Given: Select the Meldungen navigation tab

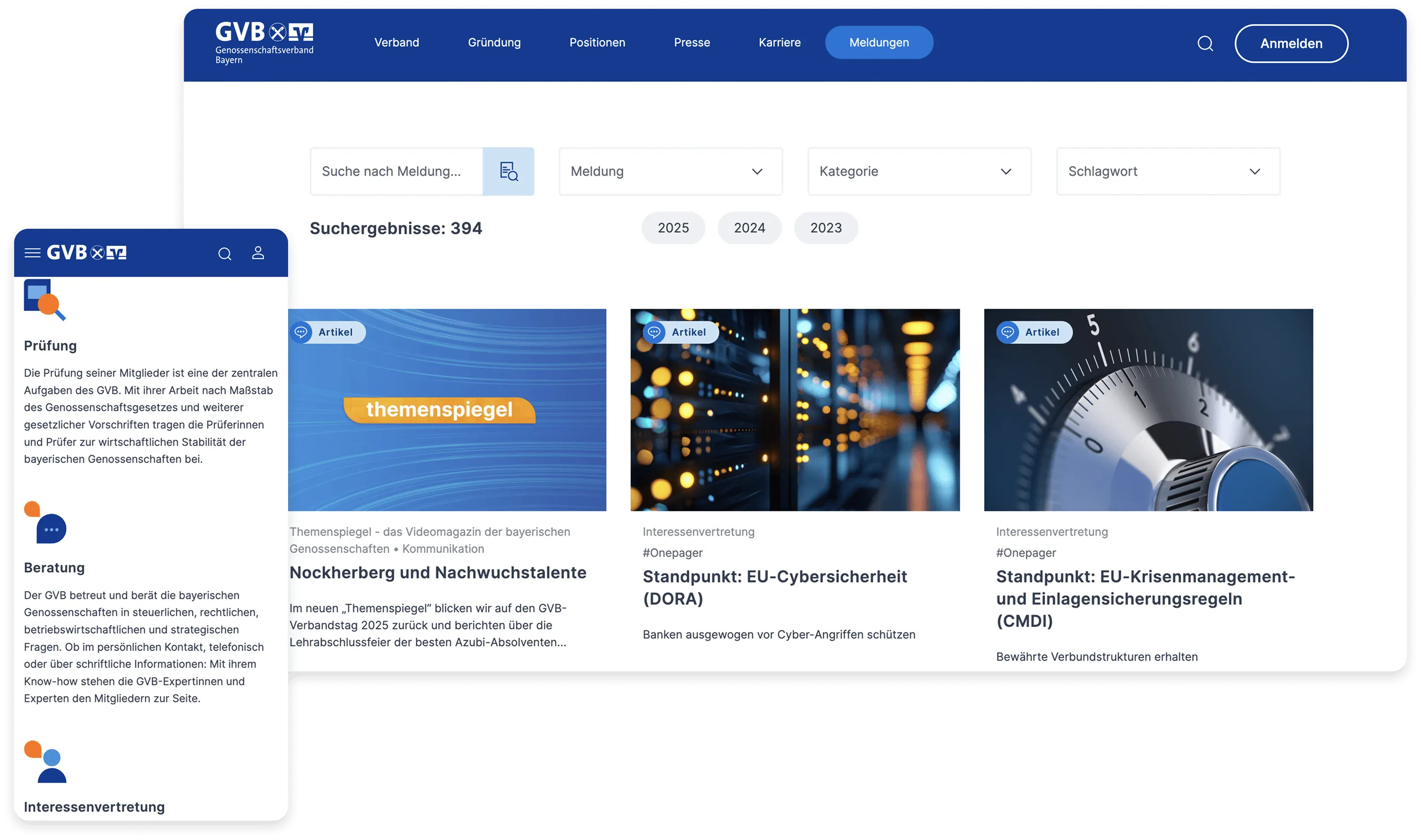Looking at the screenshot, I should (879, 42).
